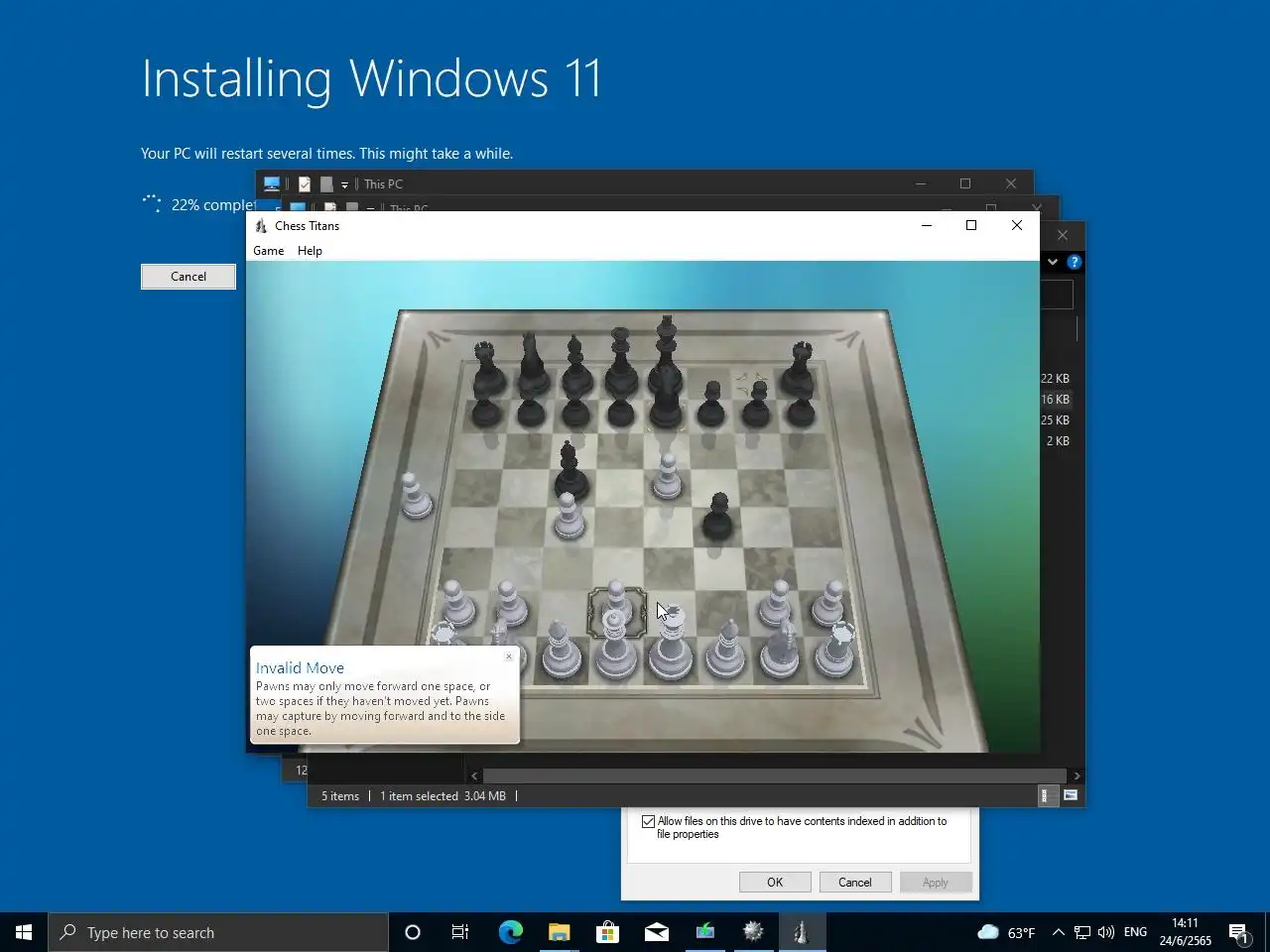This screenshot has height=952, width=1270.
Task: Click Properties checkmark icon in This PC title bar
Action: [x=305, y=184]
